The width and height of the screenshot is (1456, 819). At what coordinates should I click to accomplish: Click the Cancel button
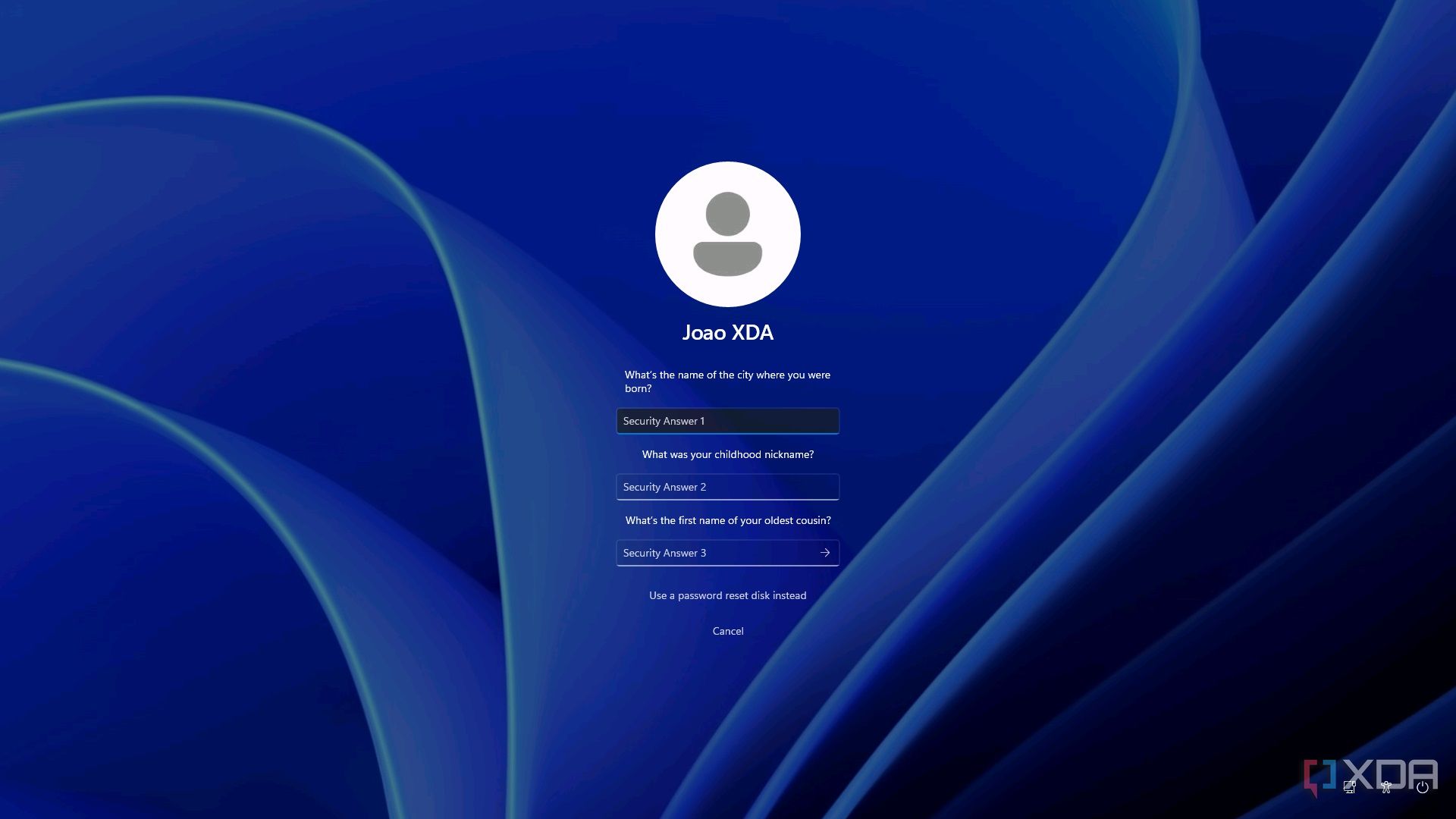coord(727,630)
